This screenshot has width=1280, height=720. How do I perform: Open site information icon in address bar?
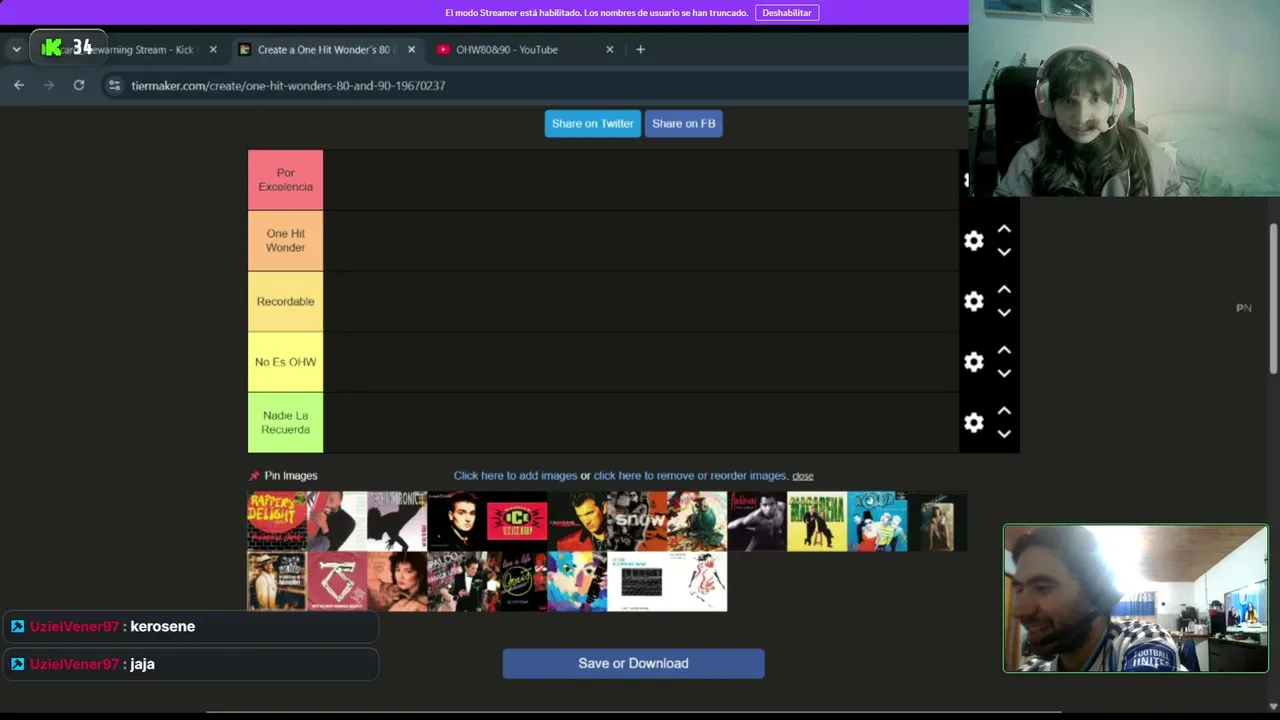(x=114, y=85)
